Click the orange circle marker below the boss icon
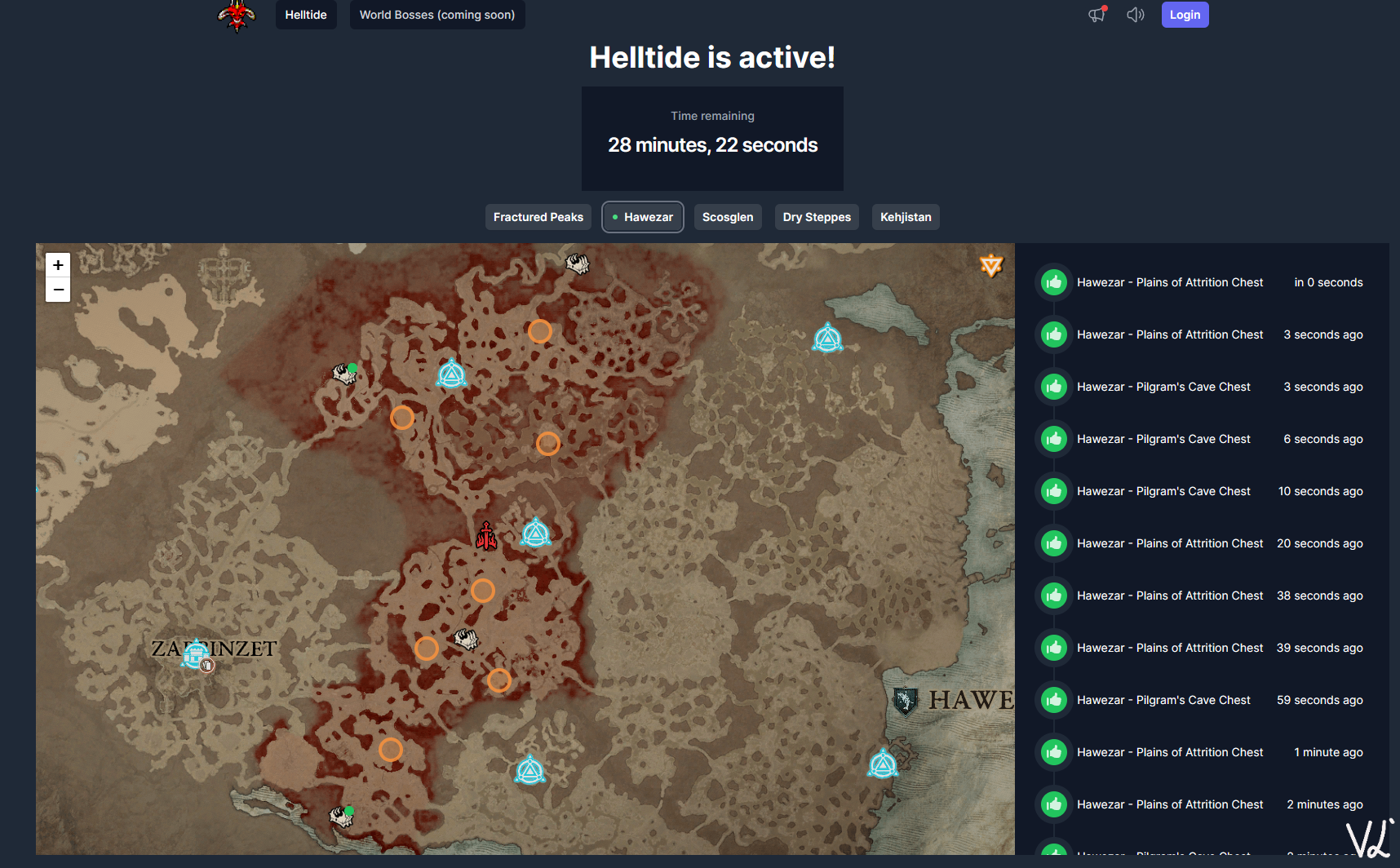The height and width of the screenshot is (868, 1400). 483,591
